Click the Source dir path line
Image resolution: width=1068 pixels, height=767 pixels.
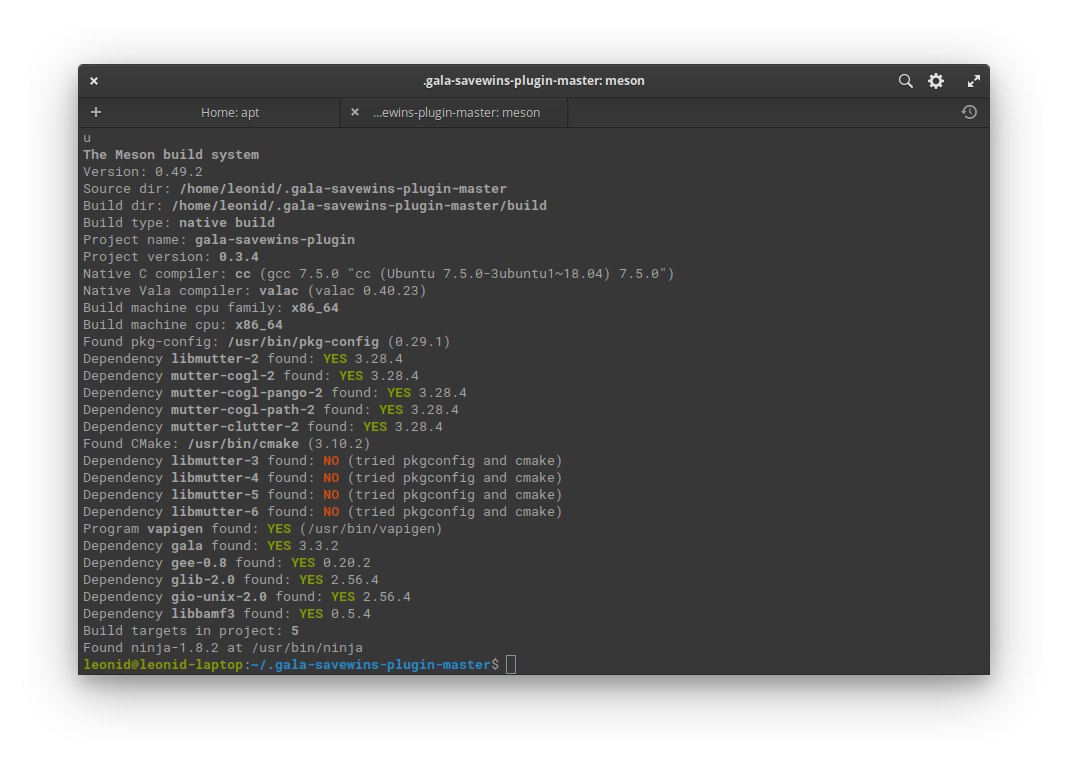click(295, 189)
